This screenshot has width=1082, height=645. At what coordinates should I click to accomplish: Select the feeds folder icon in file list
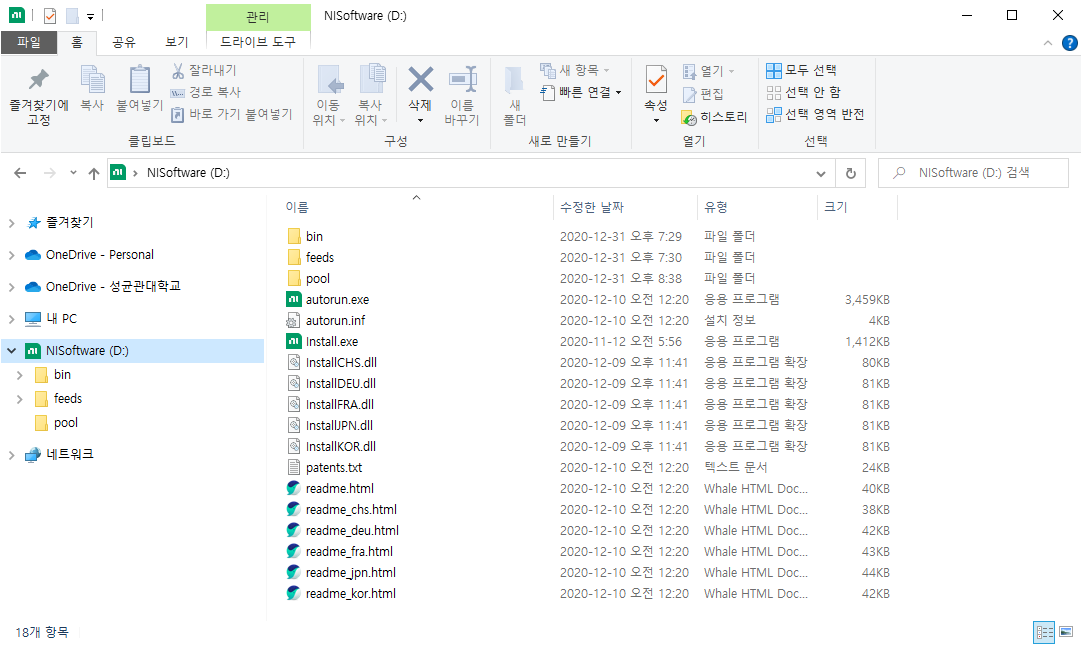294,257
